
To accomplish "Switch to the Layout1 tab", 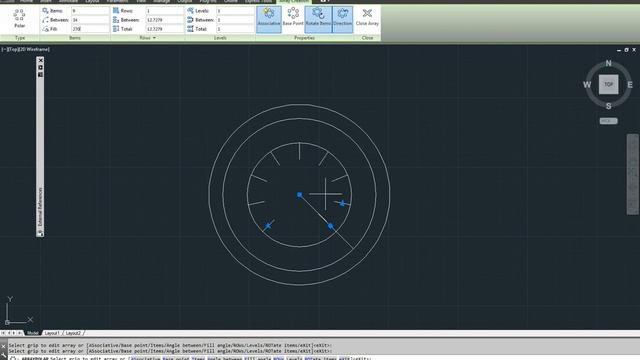I will coord(52,333).
